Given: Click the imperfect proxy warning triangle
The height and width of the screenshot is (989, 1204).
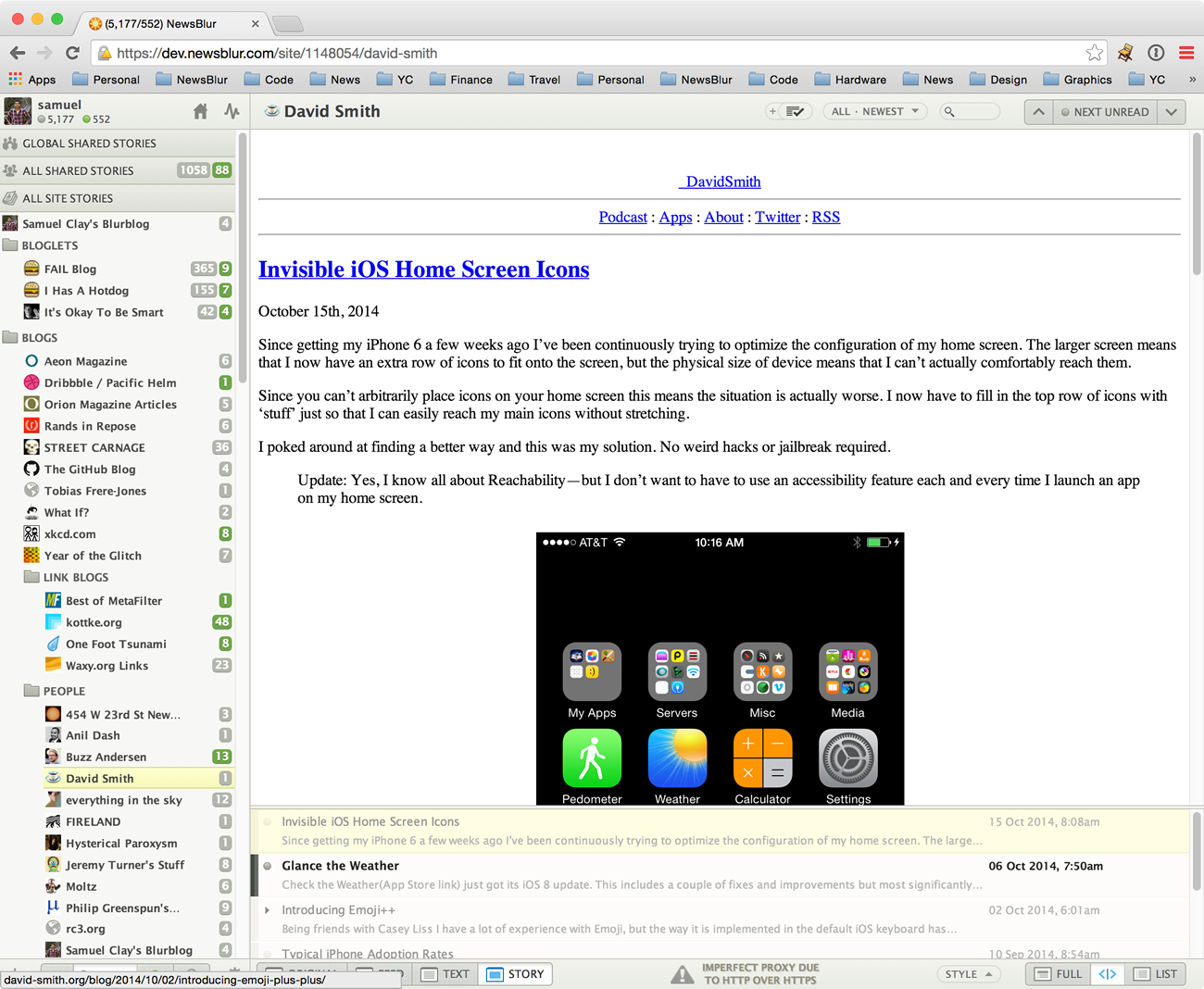Looking at the screenshot, I should pos(683,974).
